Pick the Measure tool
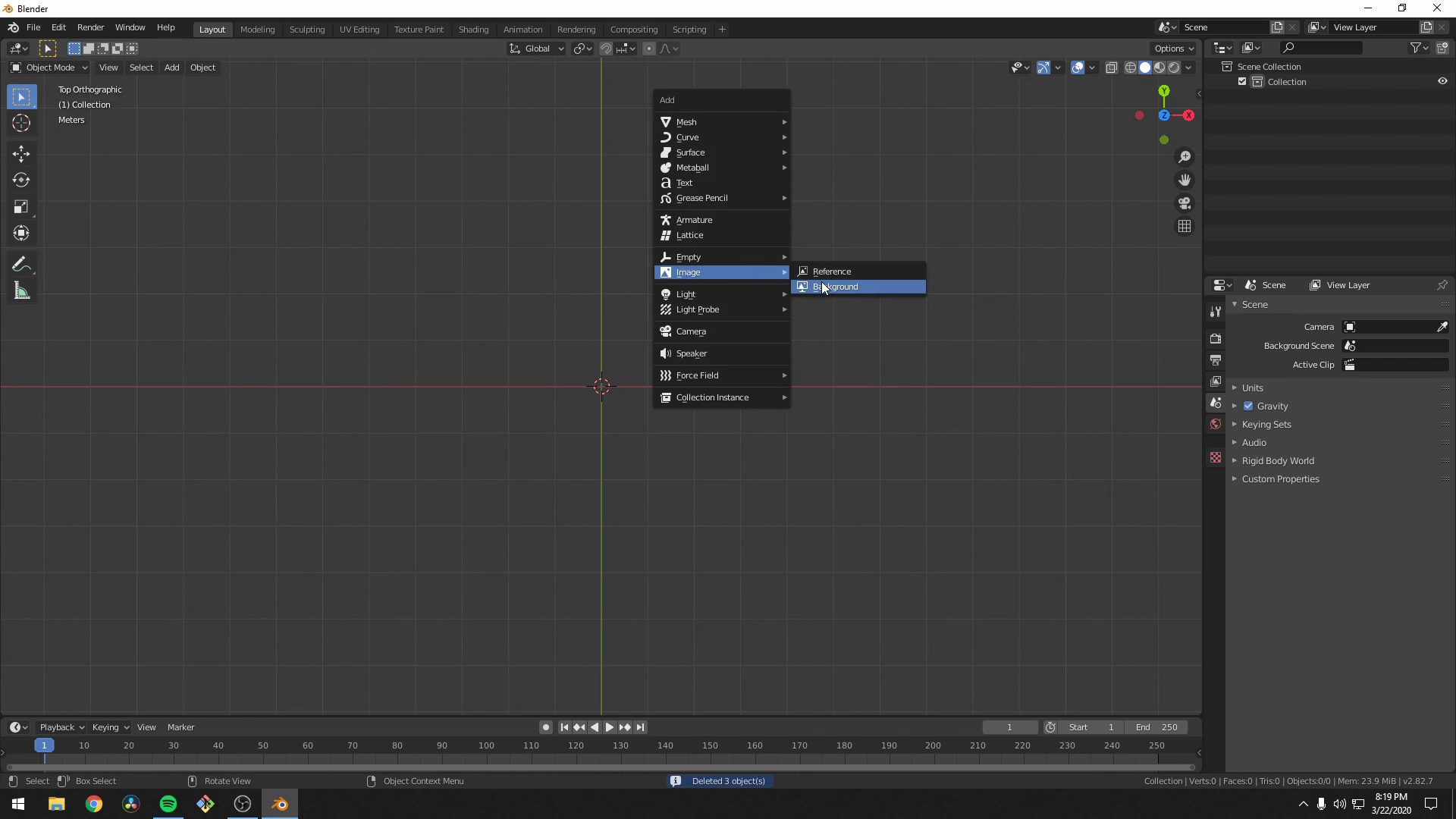The height and width of the screenshot is (819, 1456). pos(21,290)
